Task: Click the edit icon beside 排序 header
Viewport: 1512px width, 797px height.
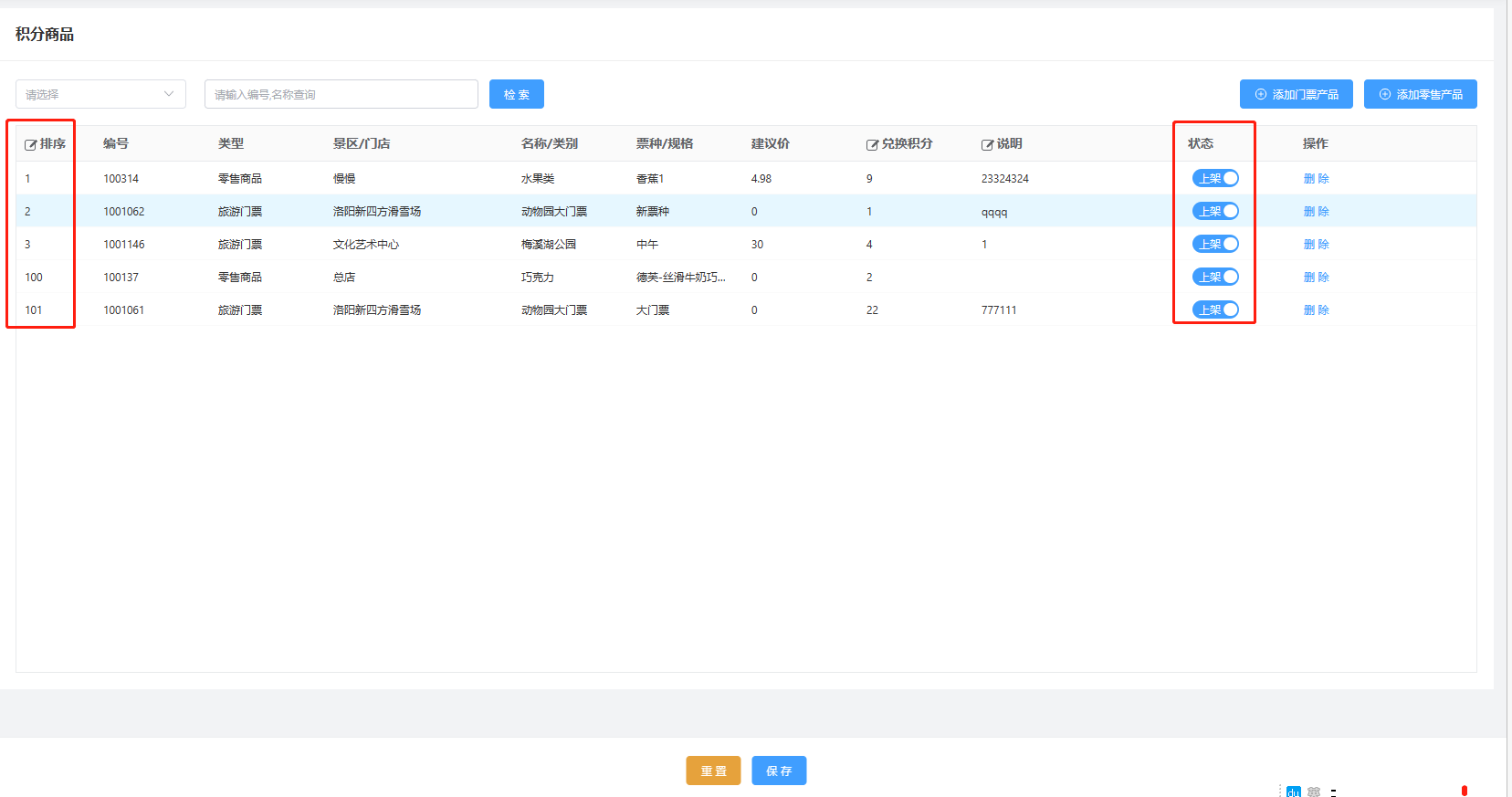Action: [30, 144]
